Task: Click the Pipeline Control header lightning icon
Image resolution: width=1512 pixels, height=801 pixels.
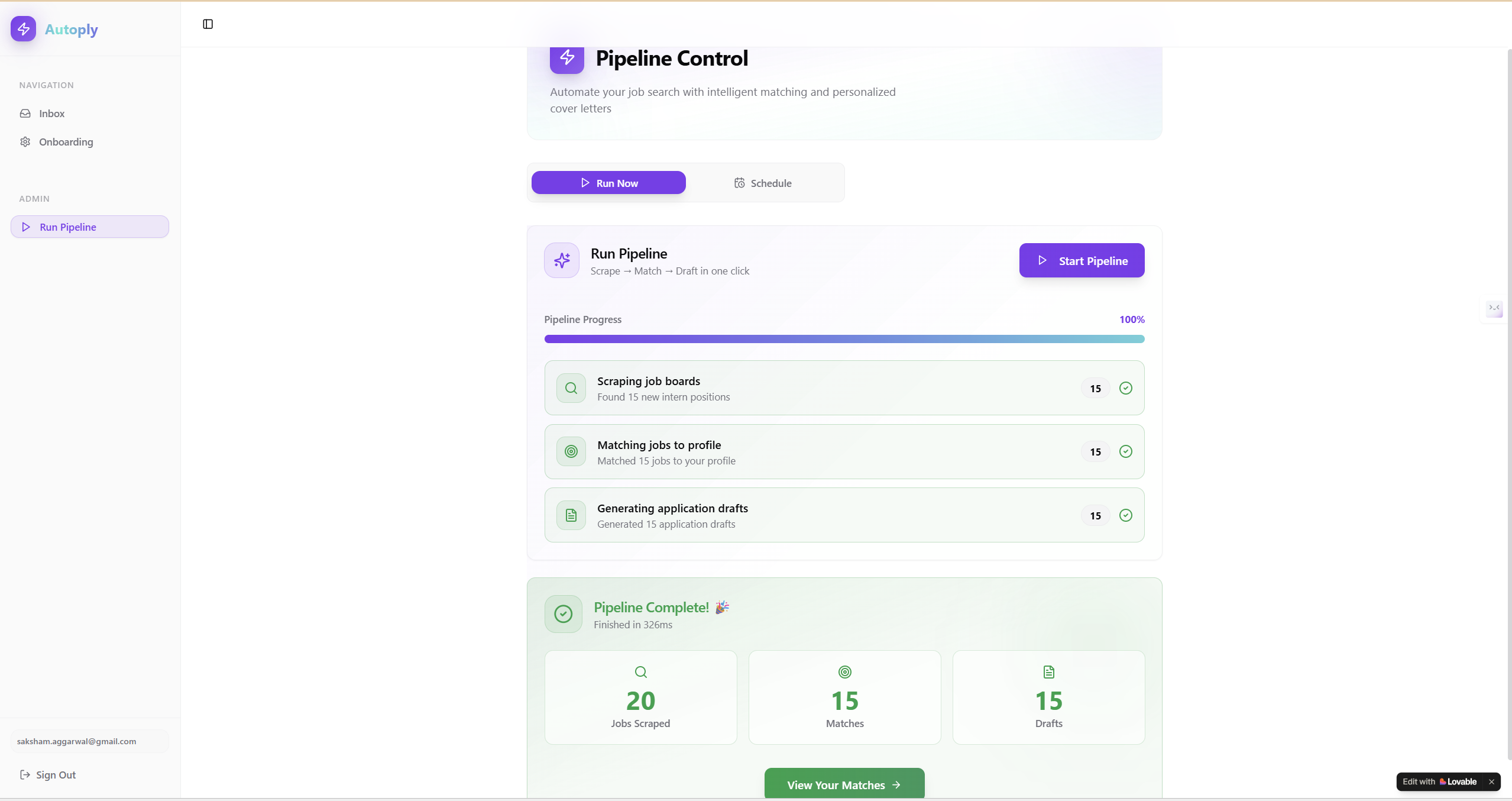Action: pyautogui.click(x=566, y=58)
